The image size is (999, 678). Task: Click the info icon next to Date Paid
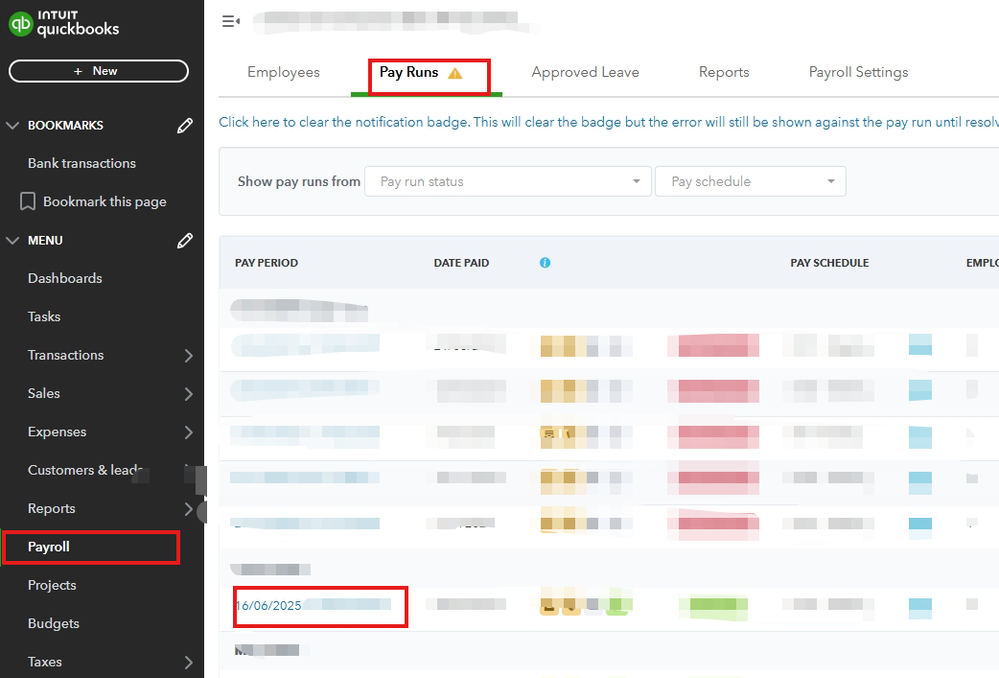tap(545, 263)
